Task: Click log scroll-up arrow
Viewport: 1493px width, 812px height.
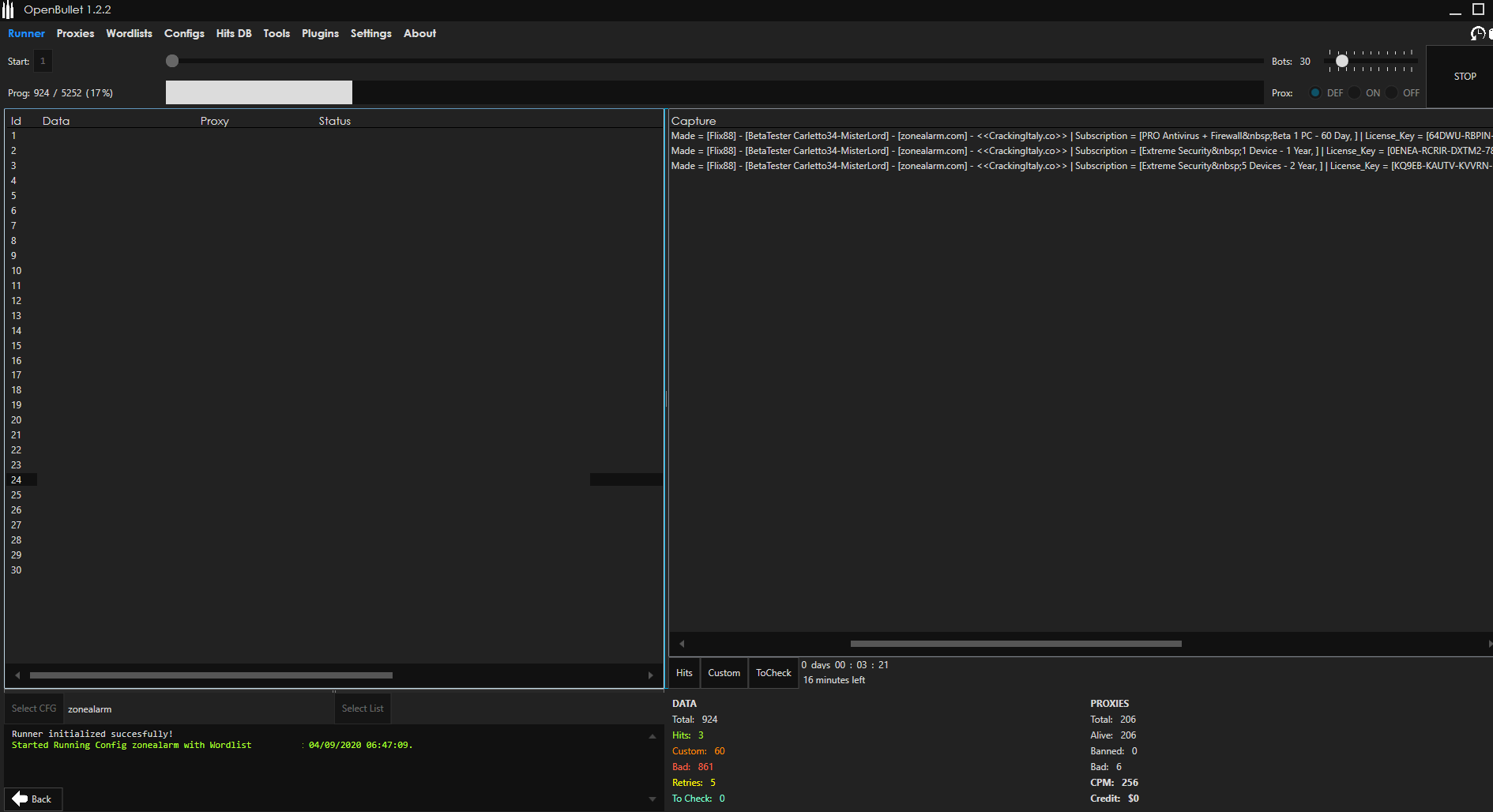Action: point(652,736)
